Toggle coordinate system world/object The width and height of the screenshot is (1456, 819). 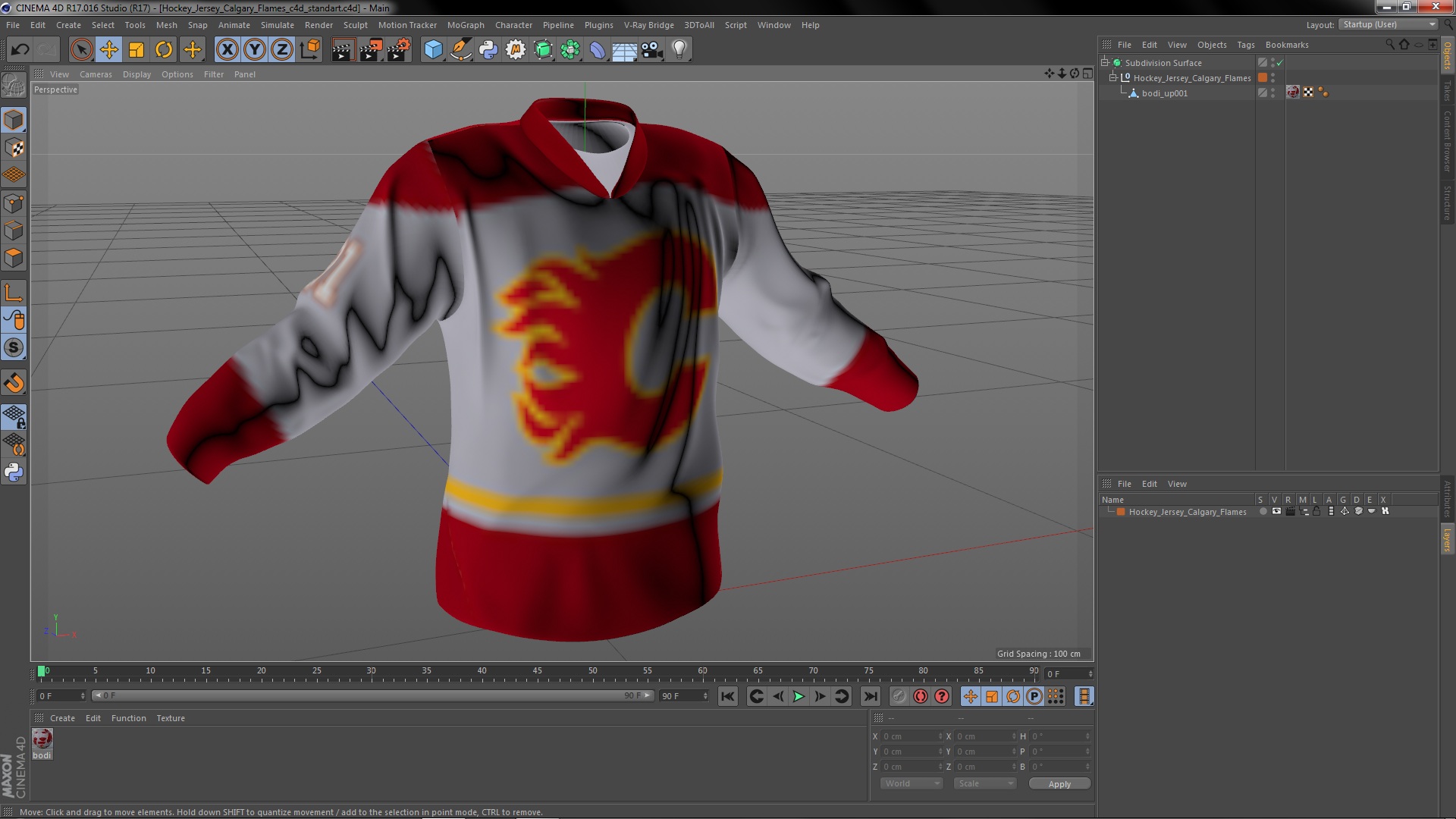pyautogui.click(x=309, y=50)
